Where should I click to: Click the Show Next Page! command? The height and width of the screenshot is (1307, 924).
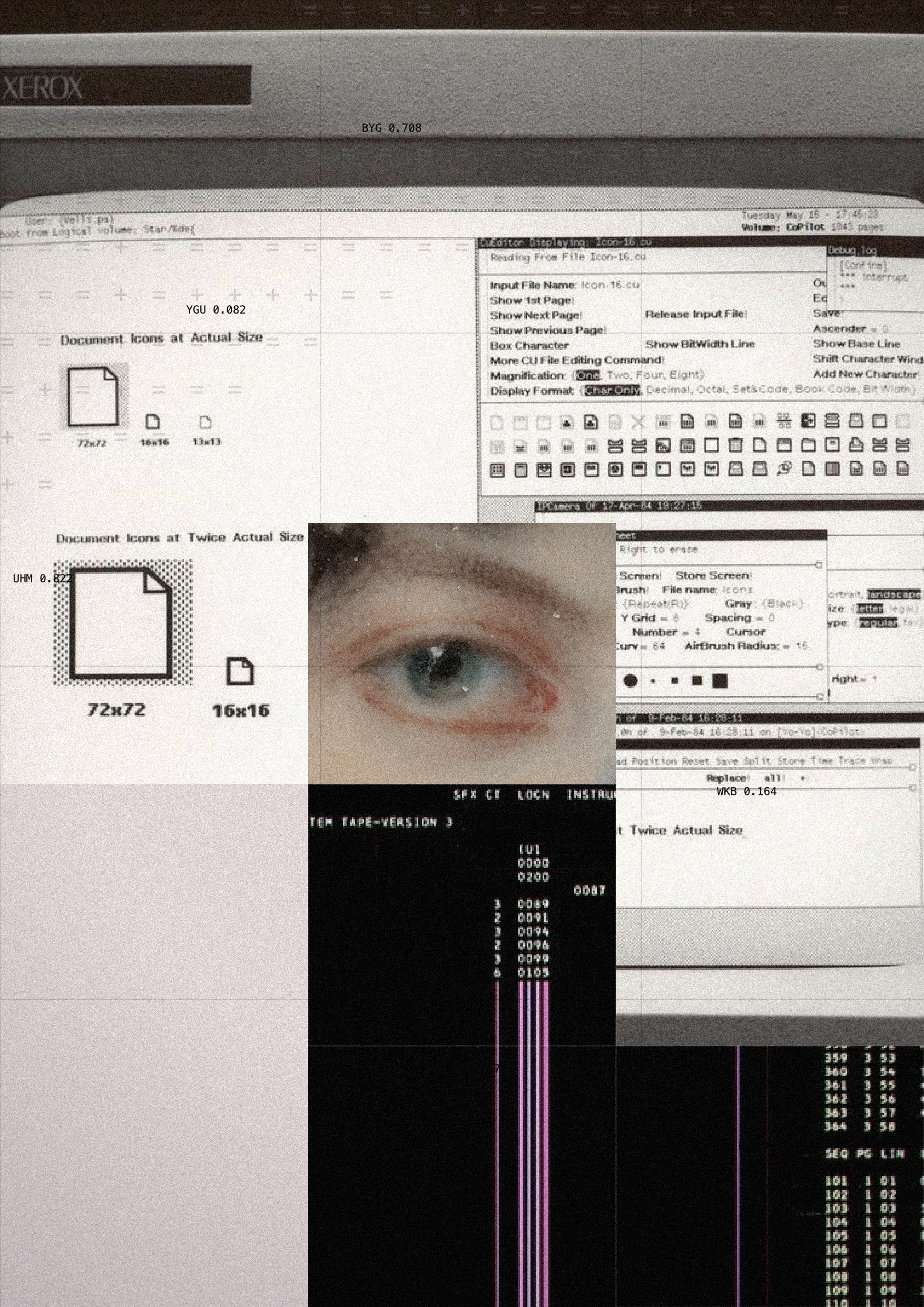536,315
